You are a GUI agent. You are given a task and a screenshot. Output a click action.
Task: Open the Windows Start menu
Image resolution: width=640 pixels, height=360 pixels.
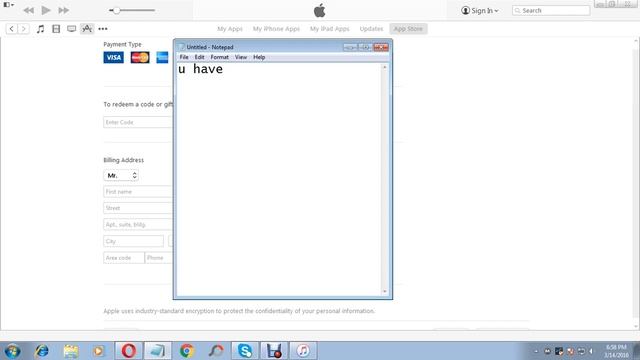(12, 351)
